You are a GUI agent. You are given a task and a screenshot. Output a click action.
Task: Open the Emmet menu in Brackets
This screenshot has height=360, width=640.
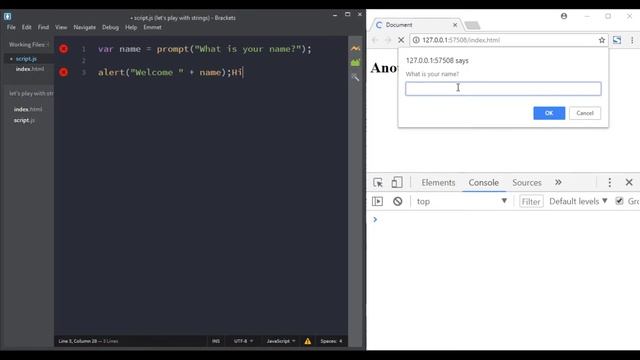point(152,27)
